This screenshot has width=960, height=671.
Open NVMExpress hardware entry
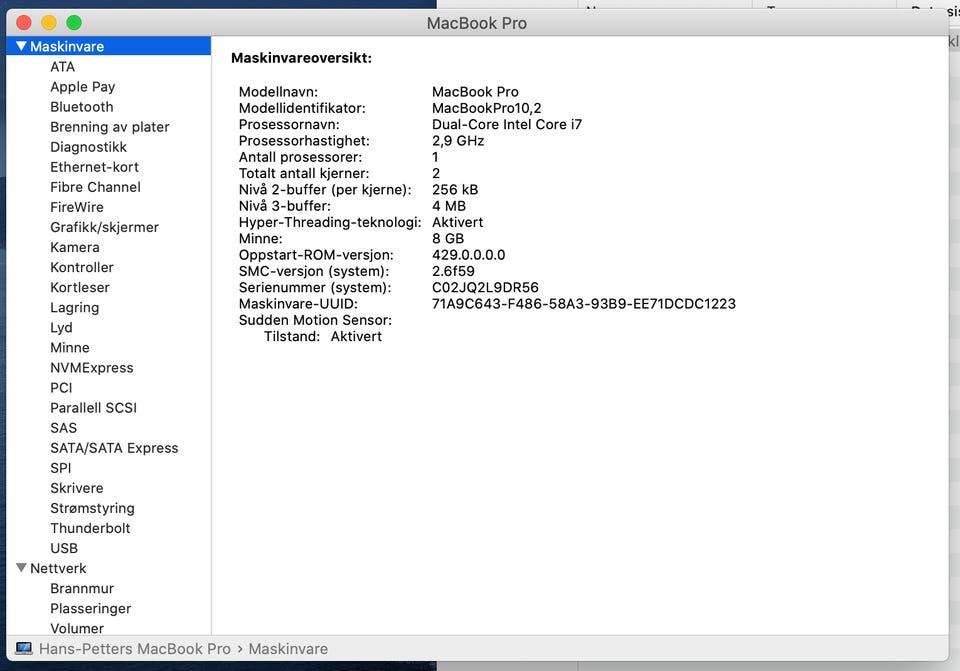pos(92,367)
